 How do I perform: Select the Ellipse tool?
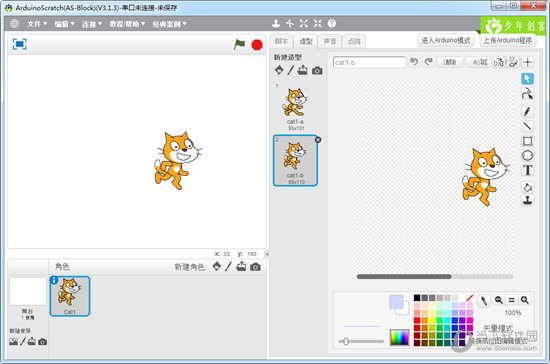pyautogui.click(x=528, y=155)
